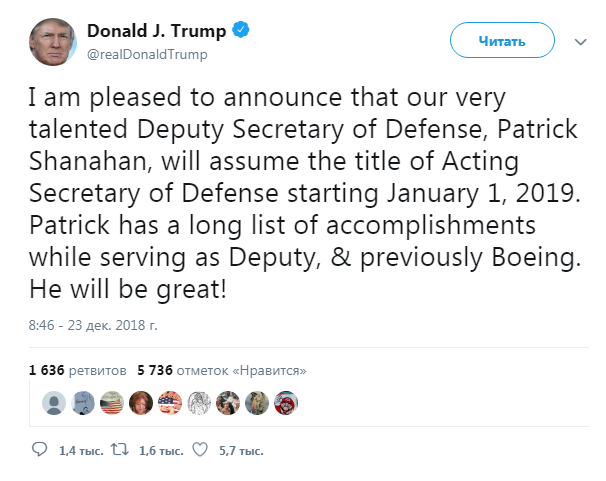Viewport: 606px width, 481px height.
Task: Click the 5,7 тыс. like count
Action: point(239,451)
